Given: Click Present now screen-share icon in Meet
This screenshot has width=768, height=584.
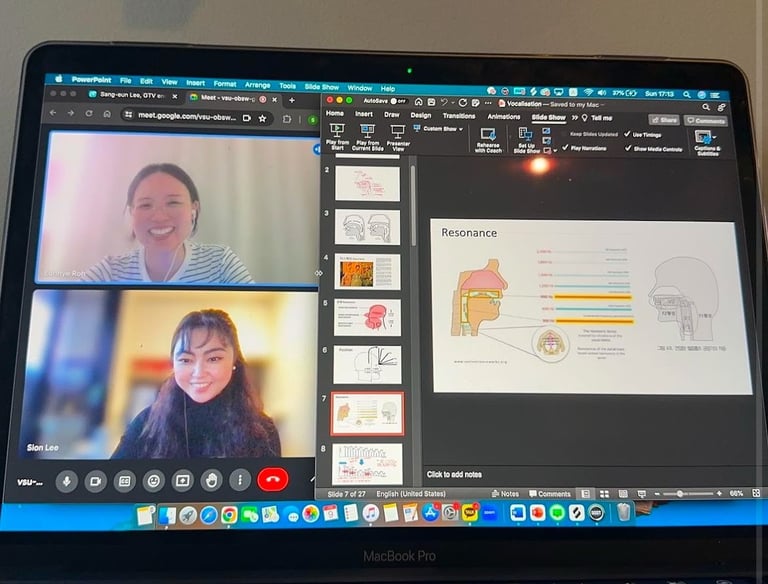Looking at the screenshot, I should [x=182, y=481].
